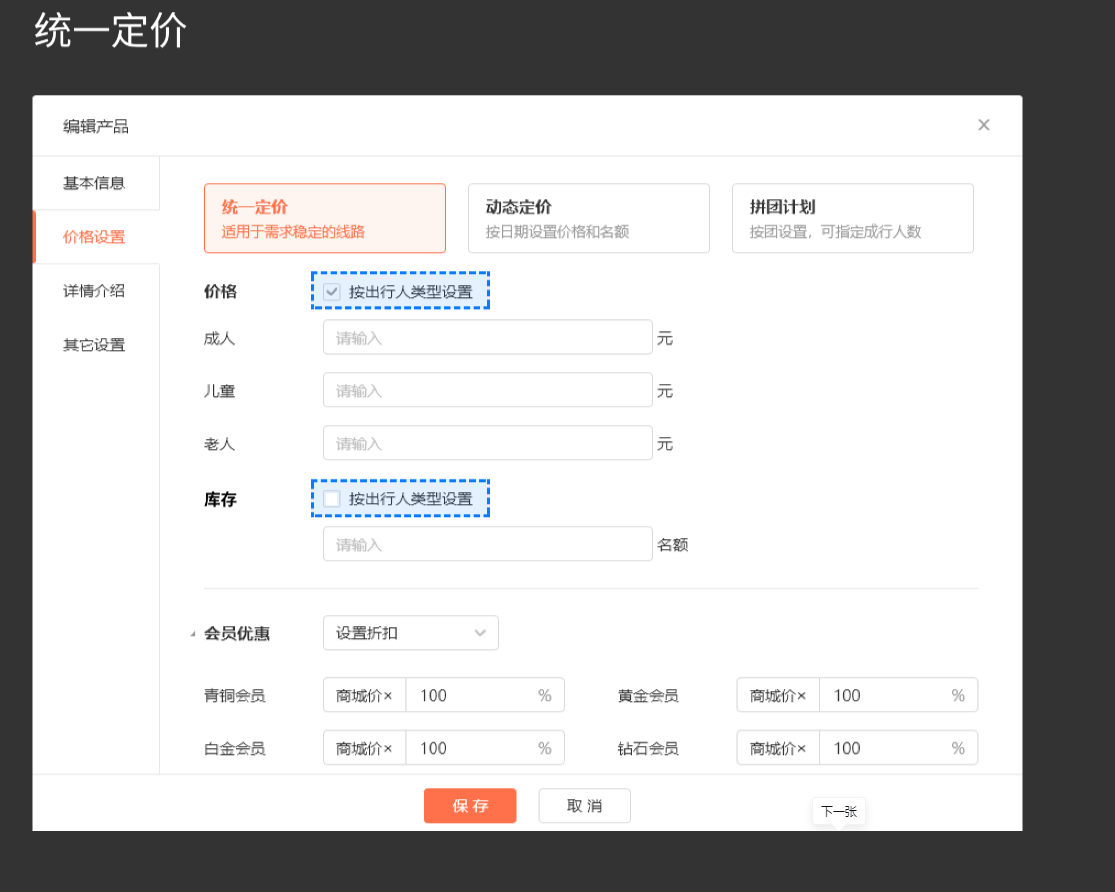This screenshot has height=892, width=1115.
Task: Enable 按出行人类型设置 under 库存
Action: click(331, 499)
